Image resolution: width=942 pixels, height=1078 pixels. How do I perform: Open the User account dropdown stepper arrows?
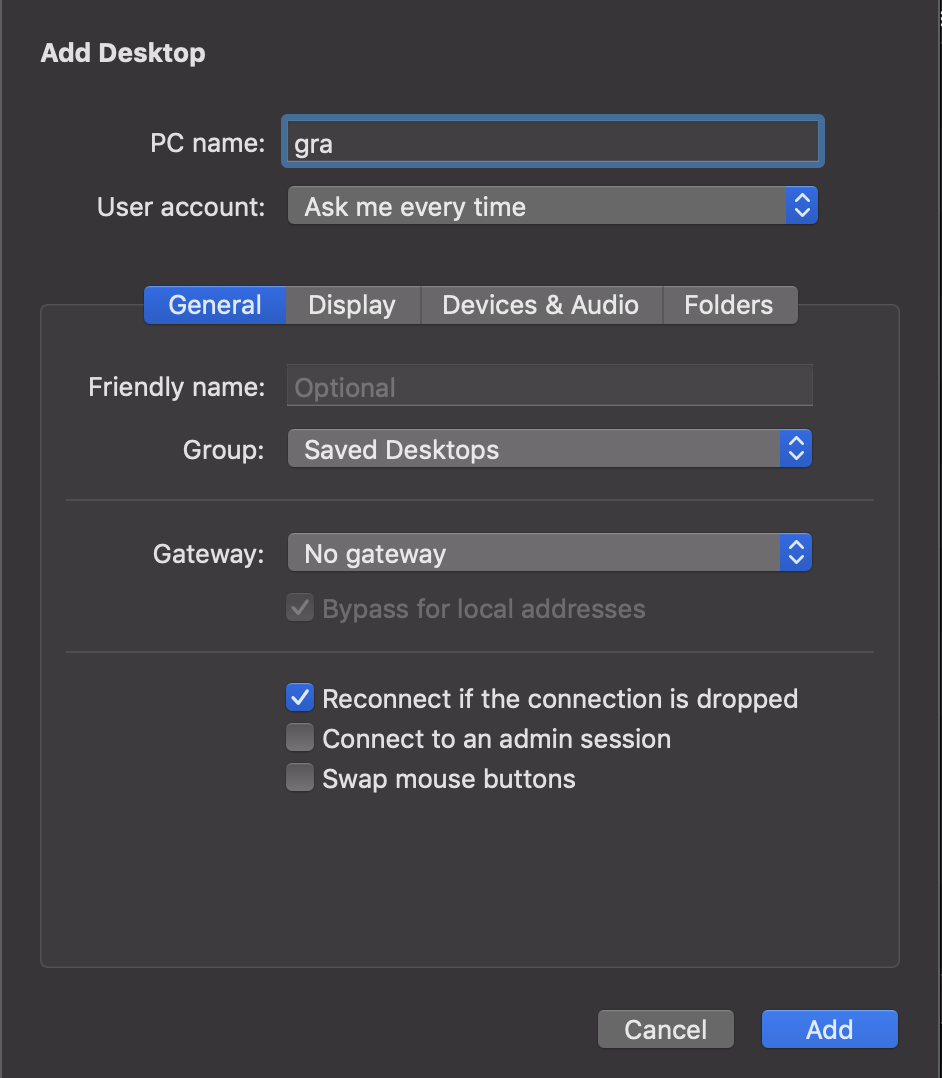pyautogui.click(x=802, y=205)
